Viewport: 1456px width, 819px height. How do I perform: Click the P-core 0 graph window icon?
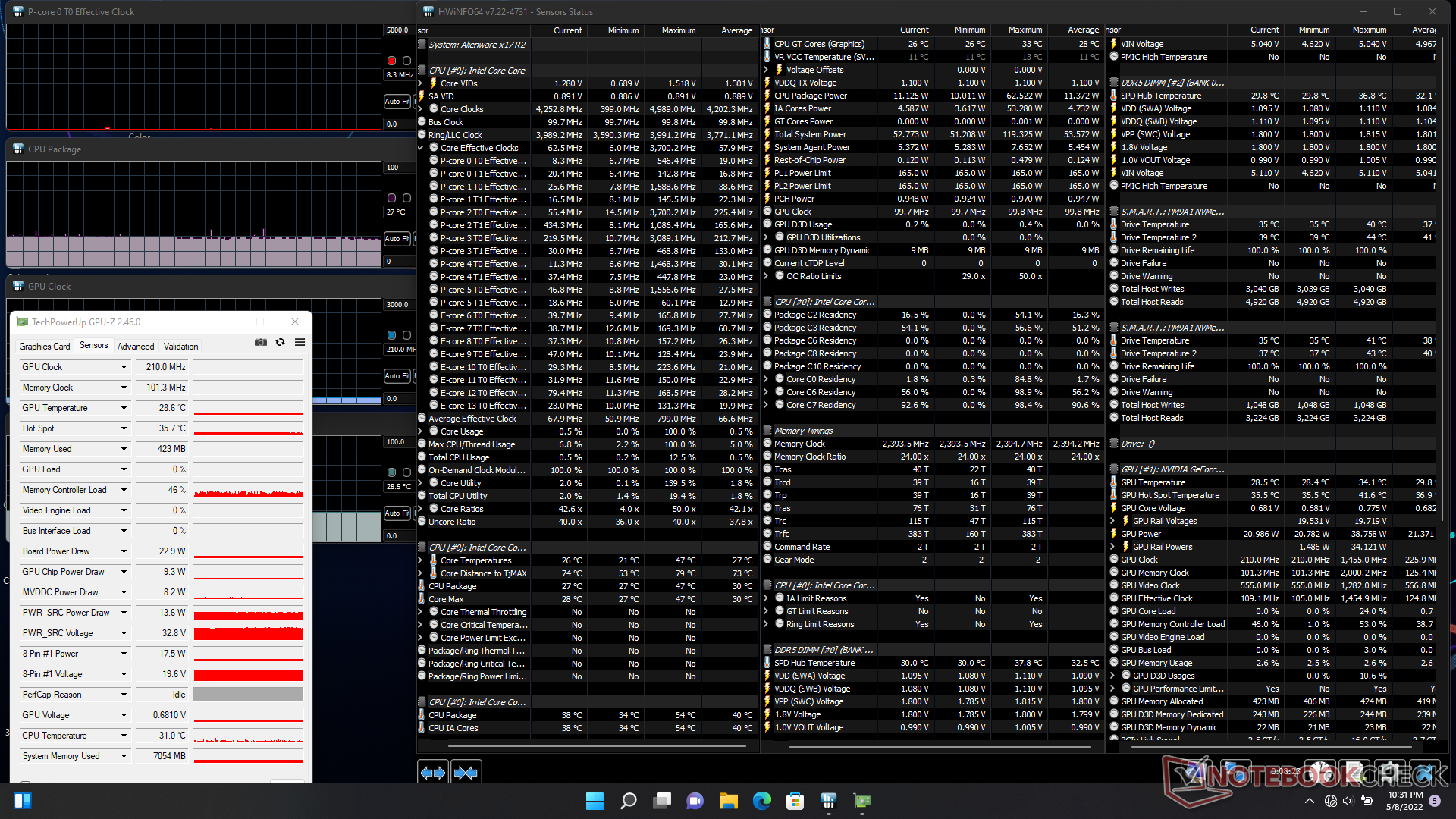tap(18, 11)
